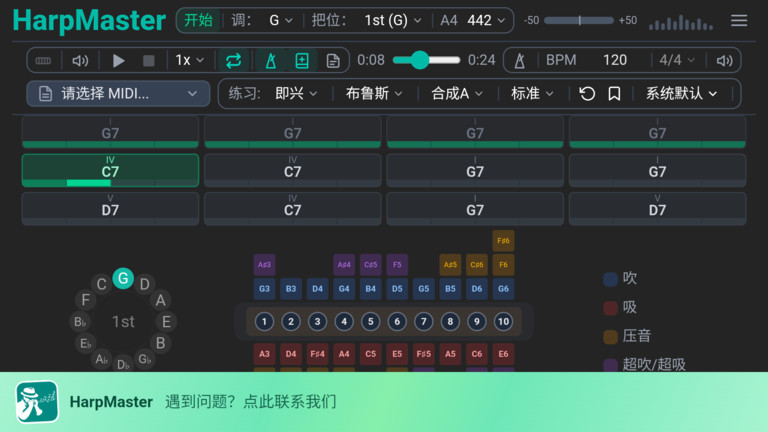The image size is (768, 432).
Task: Click harmonica hole 7
Action: [424, 322]
